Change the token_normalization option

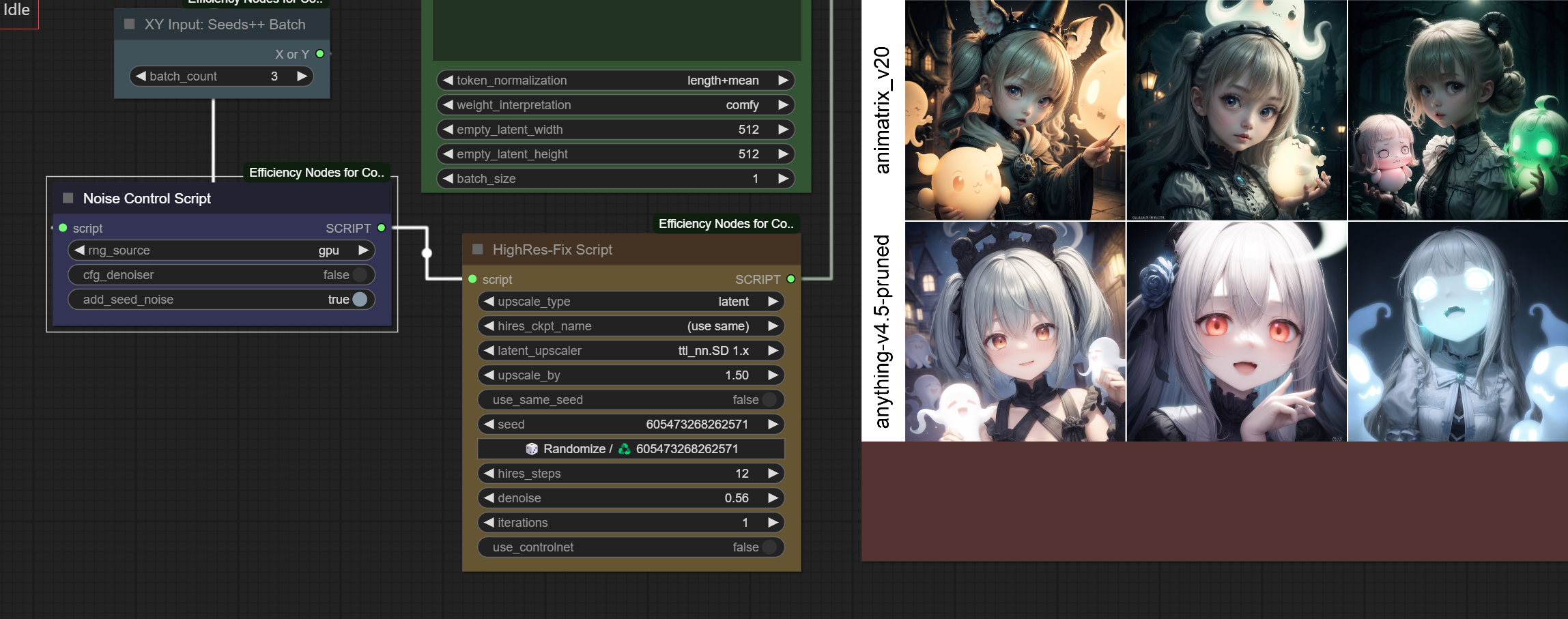click(615, 81)
